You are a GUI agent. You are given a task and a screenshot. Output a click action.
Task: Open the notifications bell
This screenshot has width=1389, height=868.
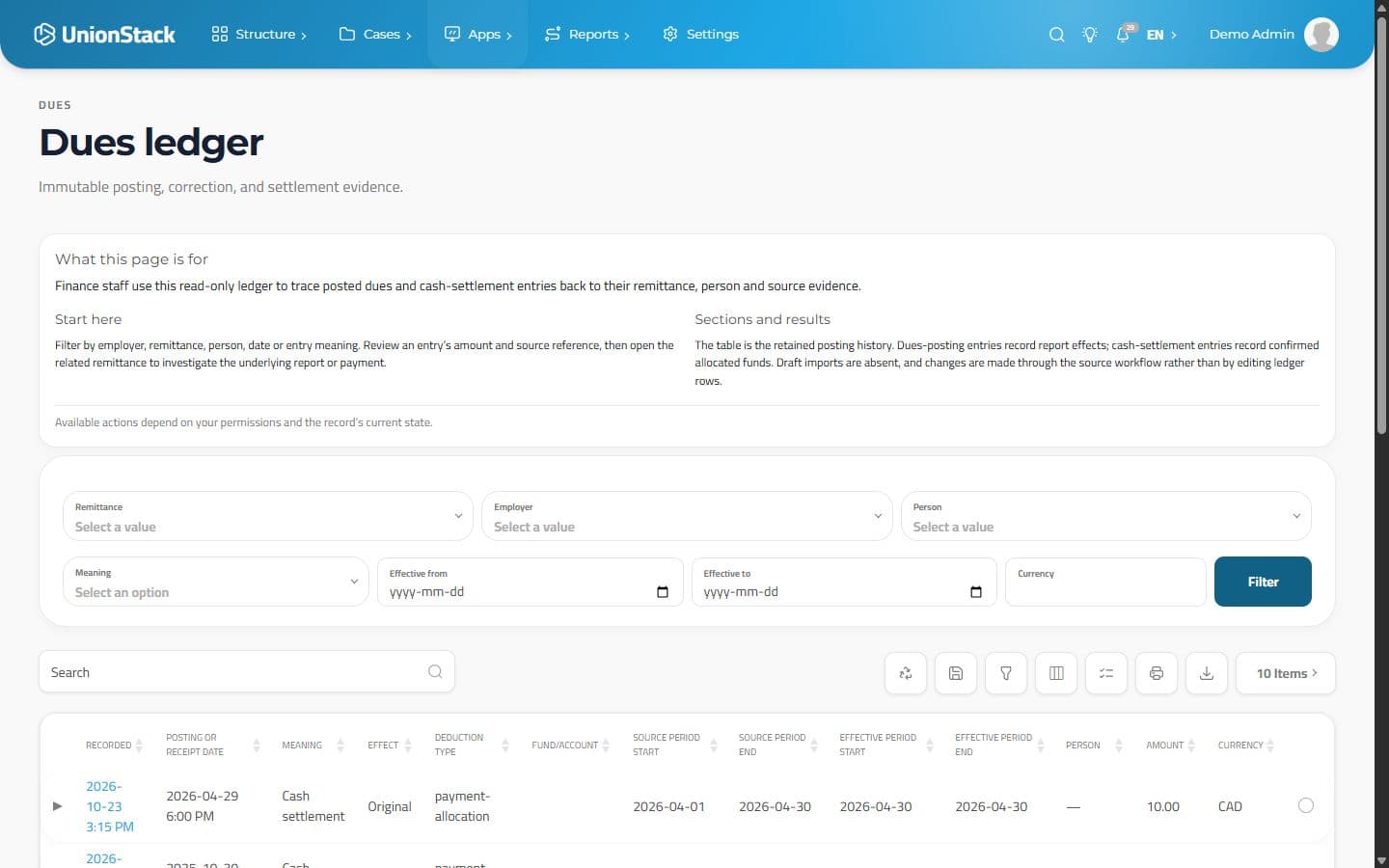[1124, 35]
